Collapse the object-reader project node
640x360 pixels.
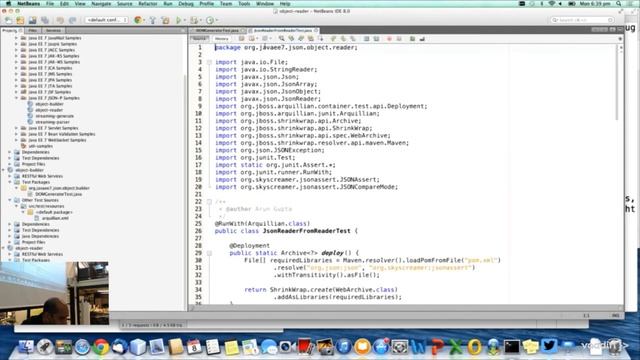[x=4, y=248]
